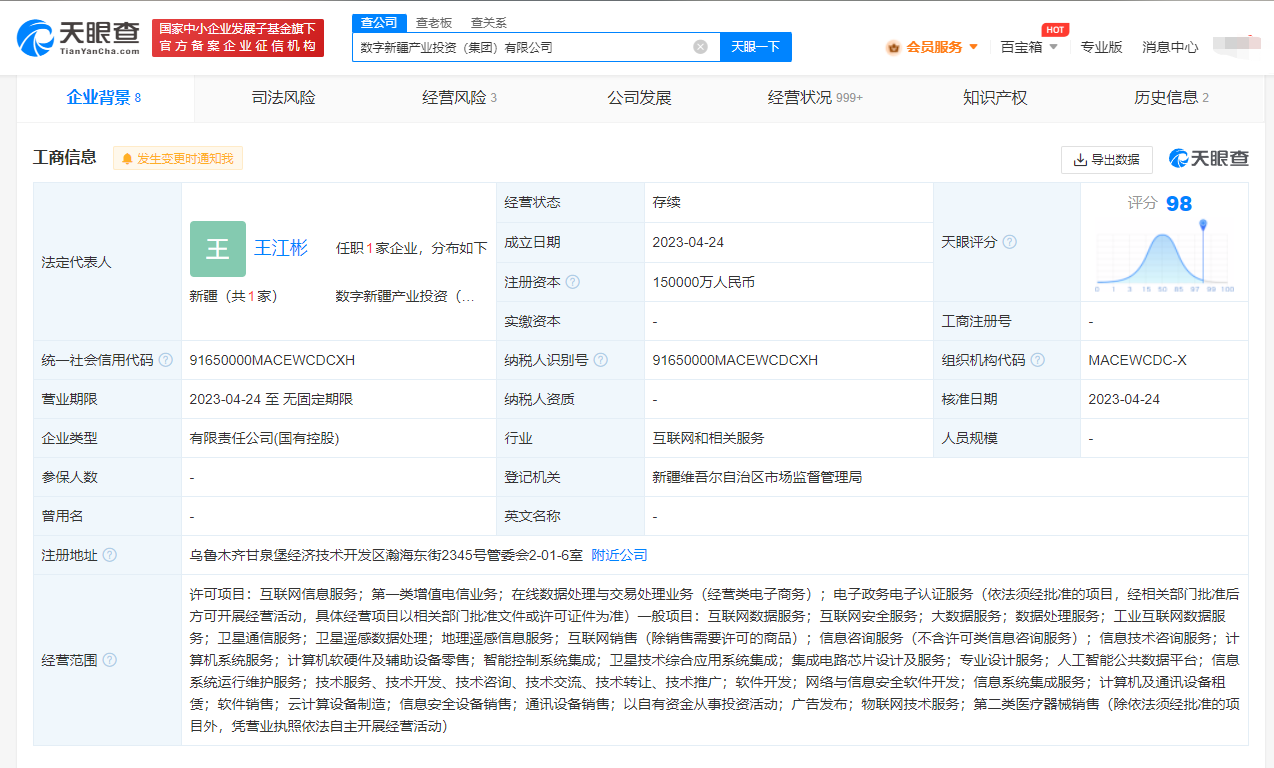The image size is (1274, 768).
Task: Switch to the 经营状况 tab
Action: [815, 97]
